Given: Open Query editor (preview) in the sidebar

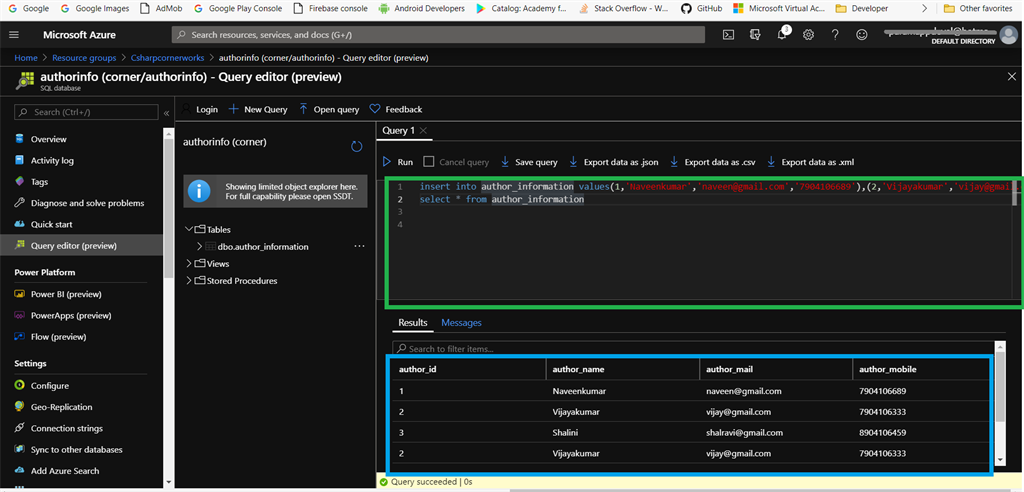Looking at the screenshot, I should coord(82,246).
